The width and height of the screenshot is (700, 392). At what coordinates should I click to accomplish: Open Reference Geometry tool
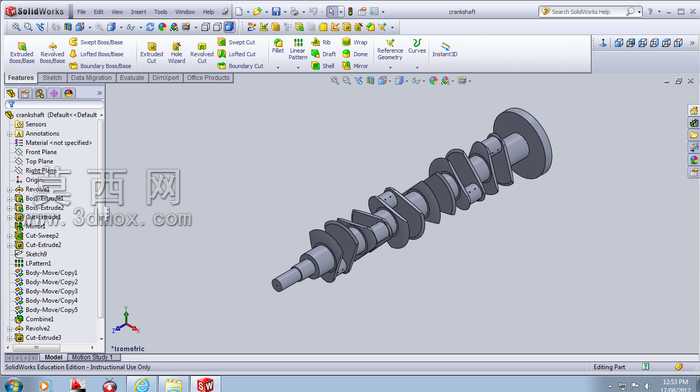390,49
